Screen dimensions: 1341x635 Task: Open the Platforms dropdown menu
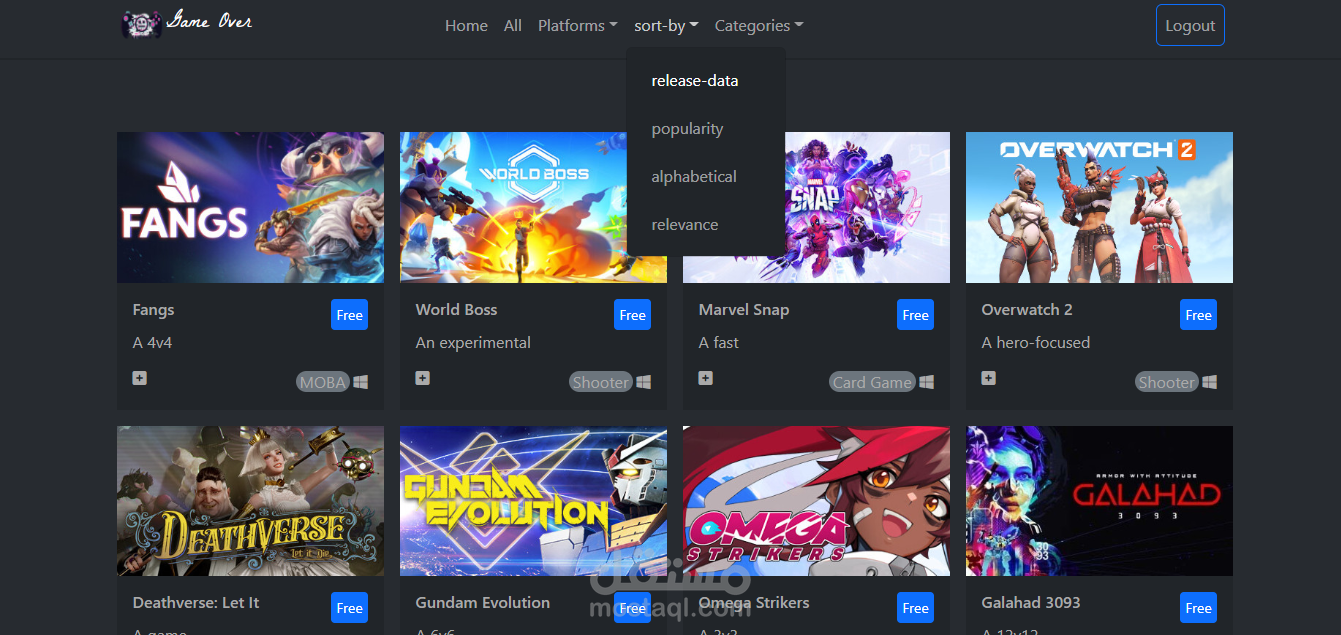point(577,26)
